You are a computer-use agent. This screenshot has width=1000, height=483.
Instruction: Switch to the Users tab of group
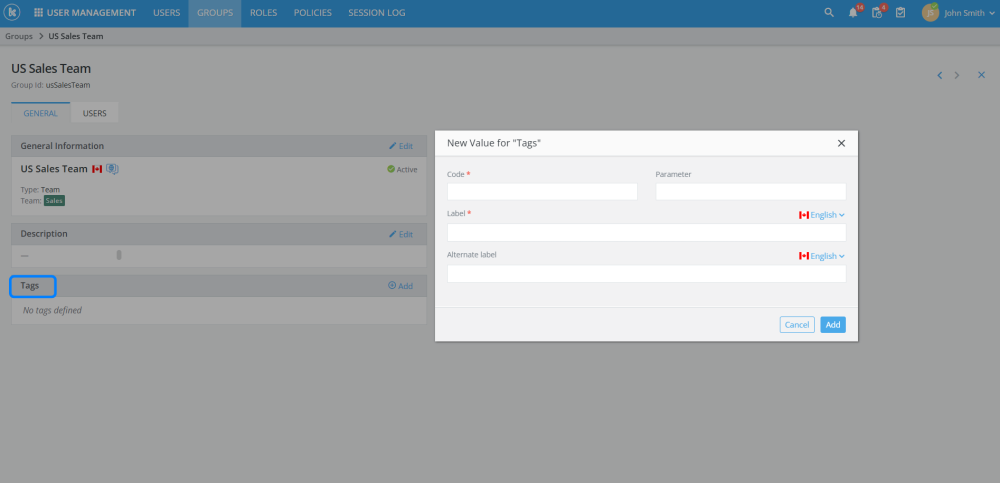tap(94, 114)
